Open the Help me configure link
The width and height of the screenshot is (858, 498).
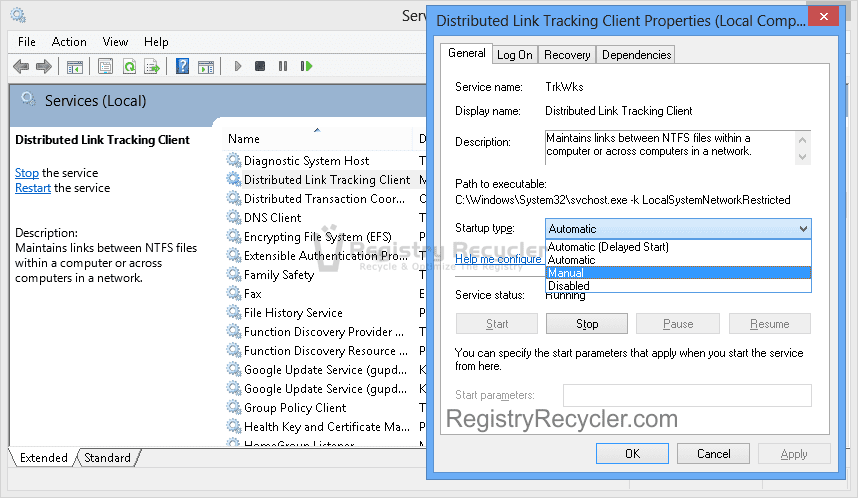[x=498, y=259]
